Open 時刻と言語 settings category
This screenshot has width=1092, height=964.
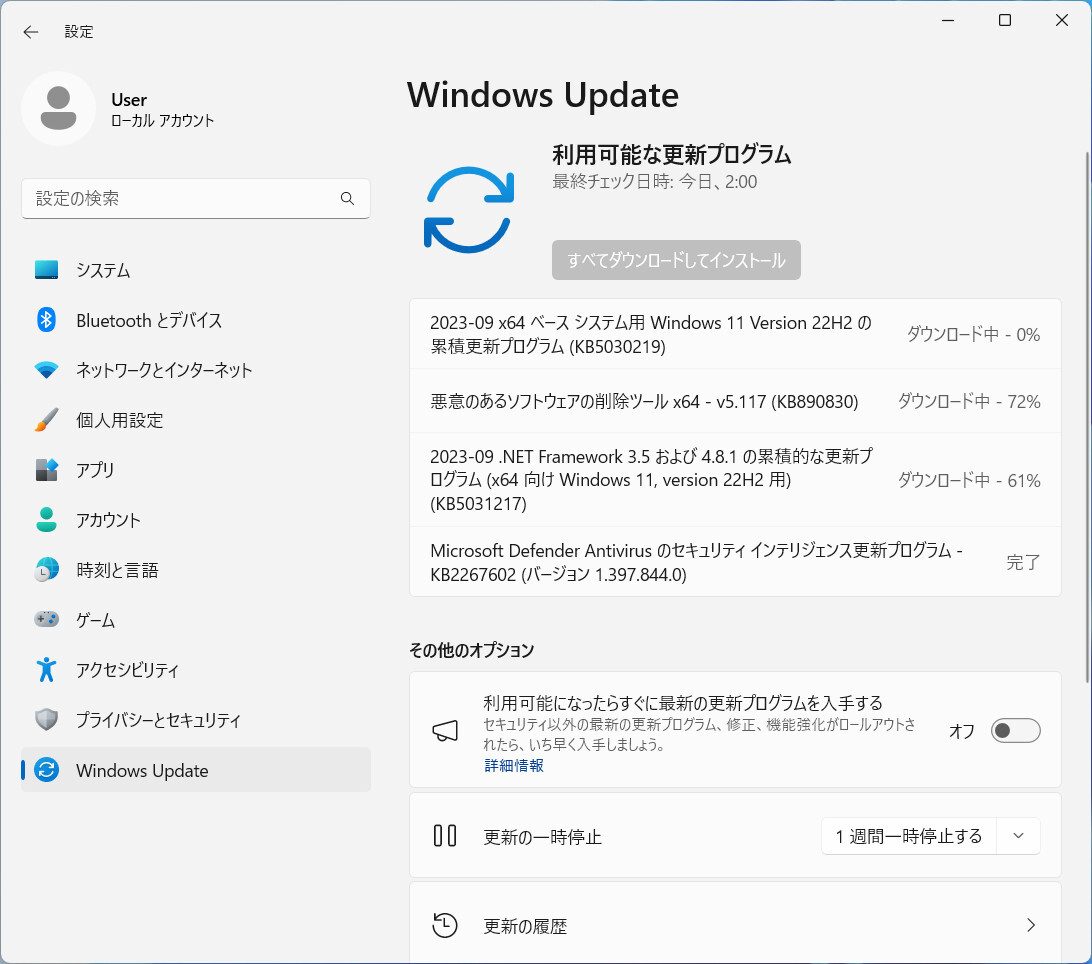196,570
